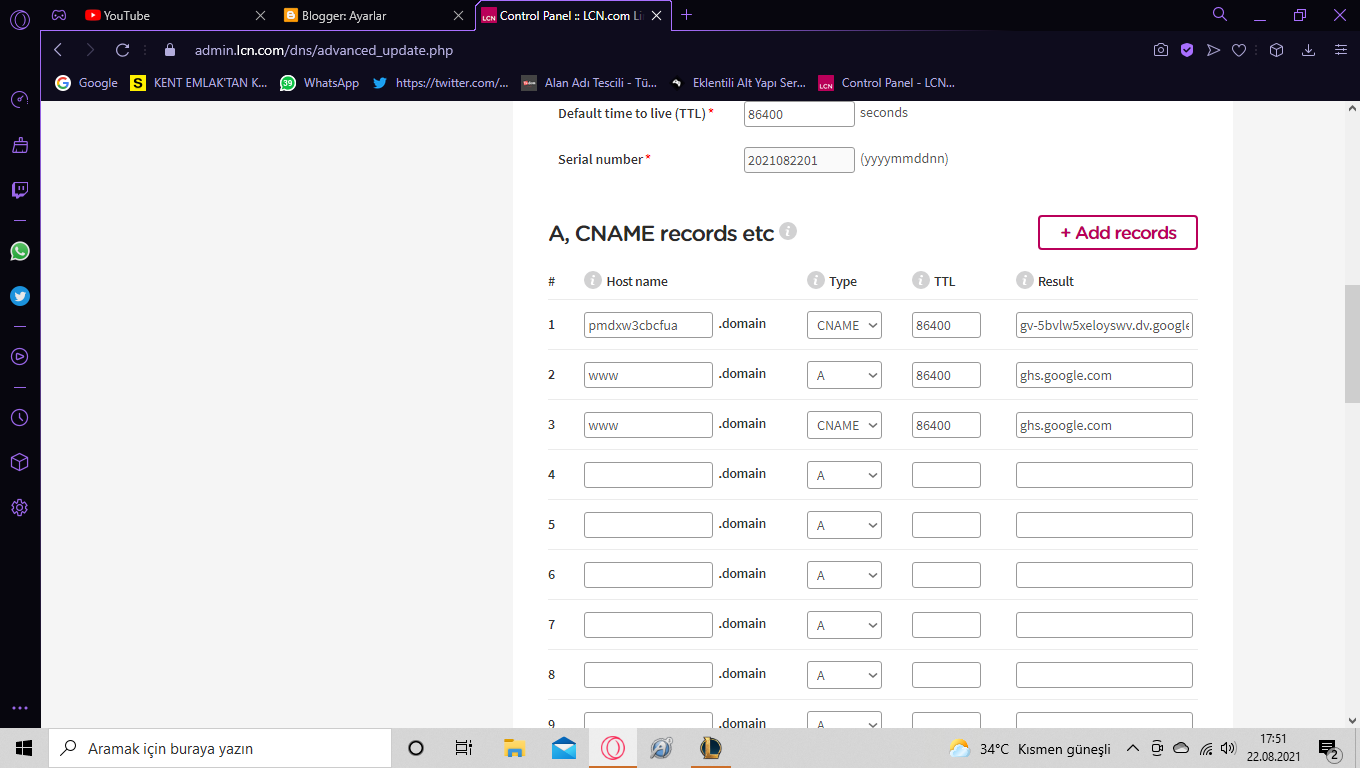1360x768 pixels.
Task: Click TTL field of record 3
Action: click(946, 425)
